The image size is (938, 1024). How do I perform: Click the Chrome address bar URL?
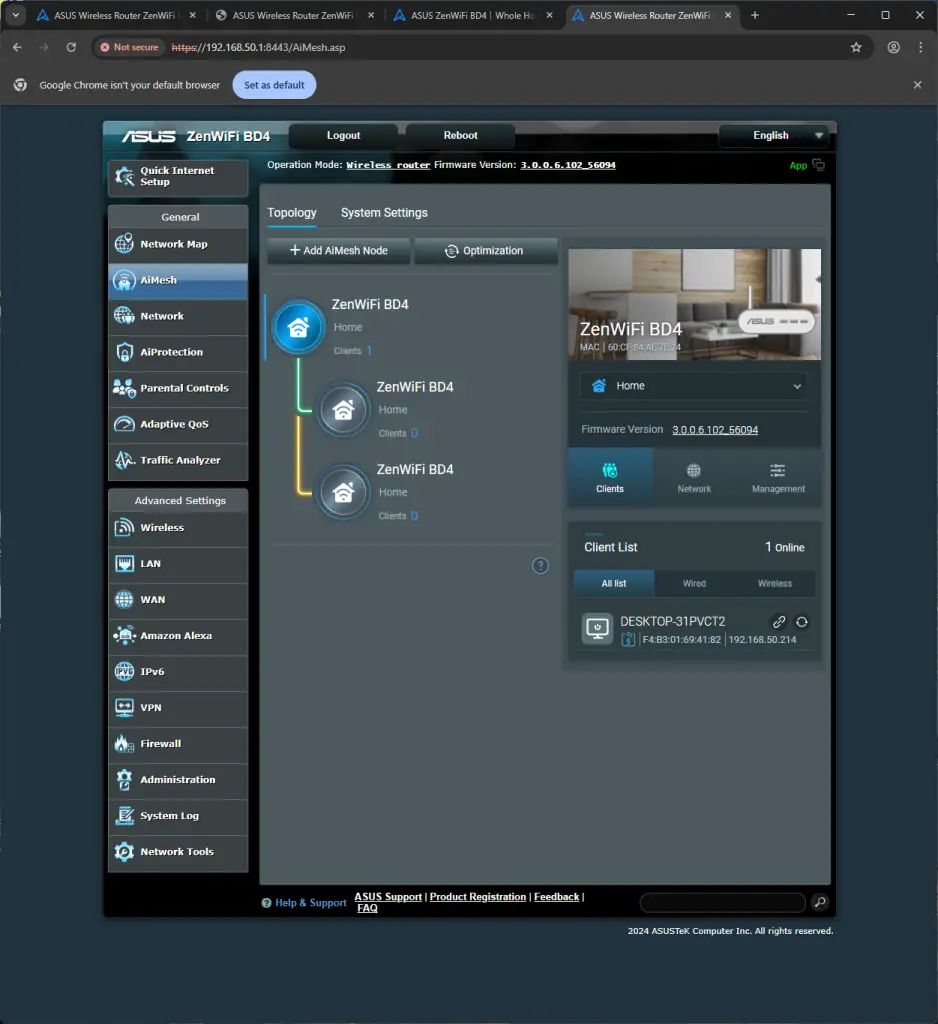[259, 47]
